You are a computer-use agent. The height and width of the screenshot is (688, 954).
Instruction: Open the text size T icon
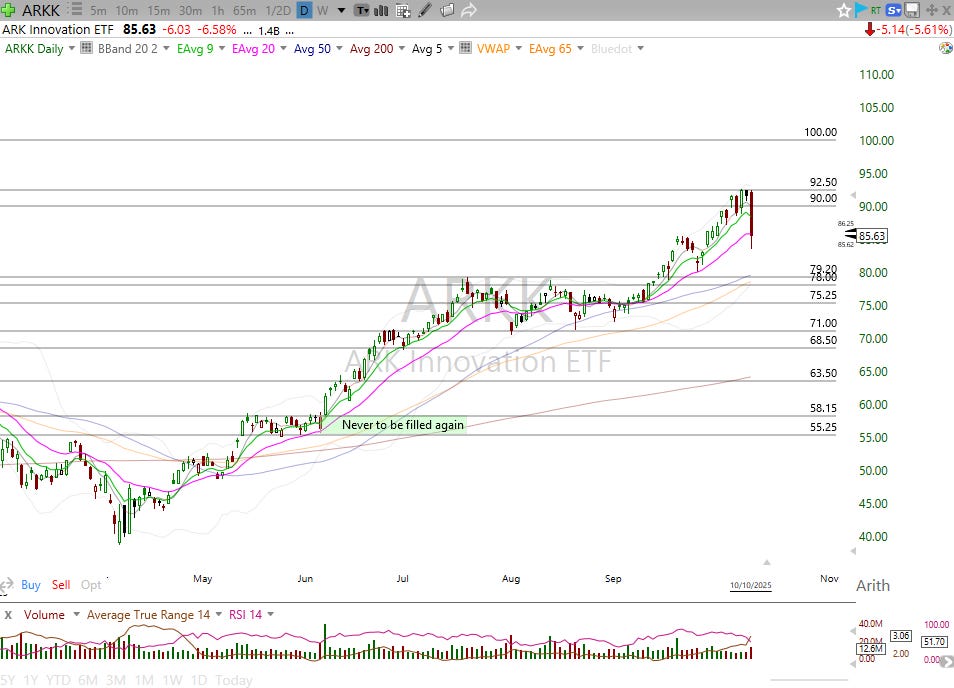362,10
